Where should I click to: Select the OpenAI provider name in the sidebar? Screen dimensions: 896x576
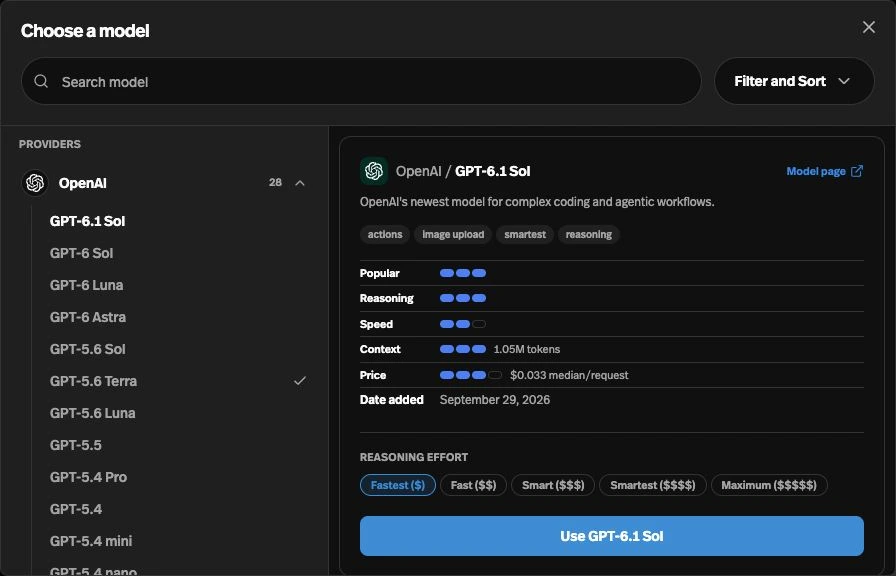(82, 183)
